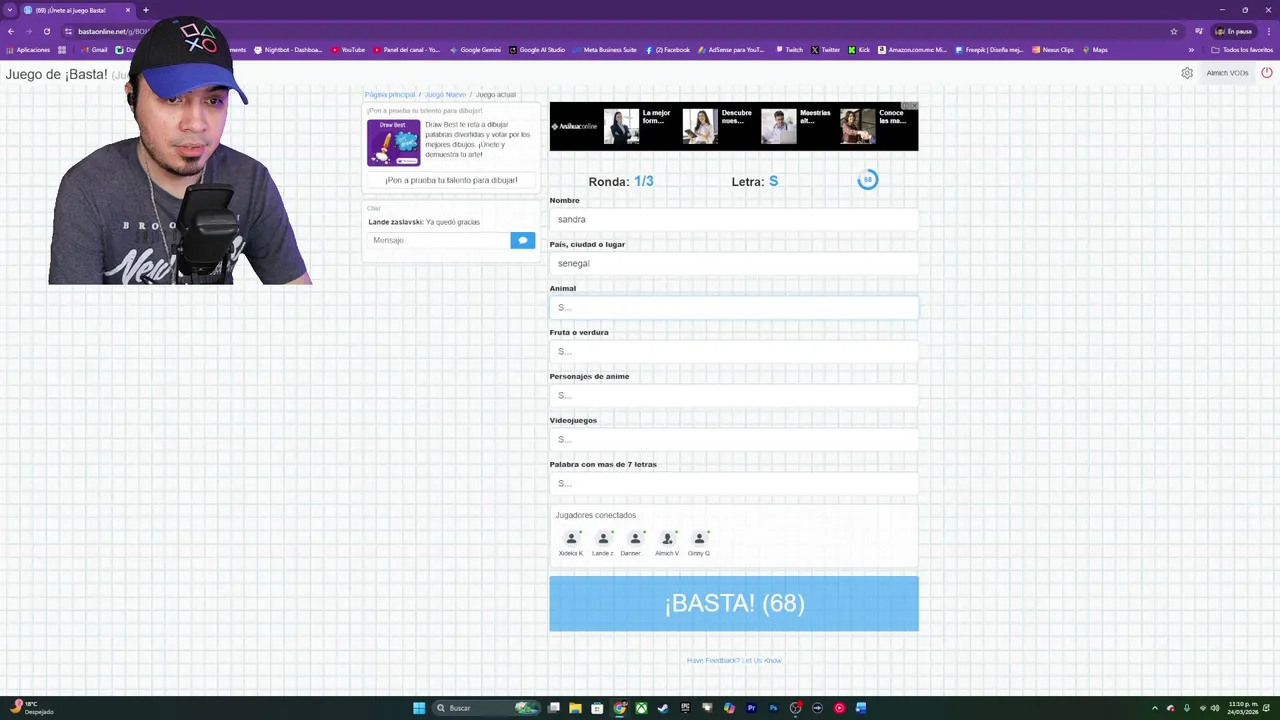Select player avatar Ginny G

[699, 543]
